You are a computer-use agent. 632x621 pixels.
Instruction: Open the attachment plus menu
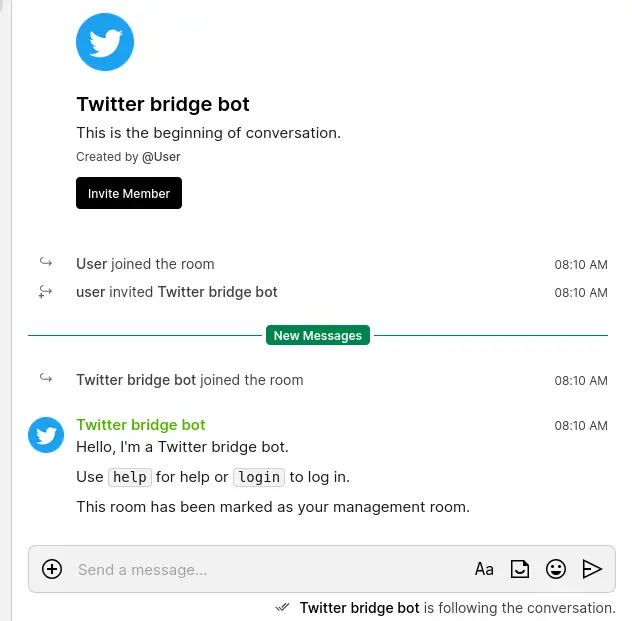coord(52,569)
